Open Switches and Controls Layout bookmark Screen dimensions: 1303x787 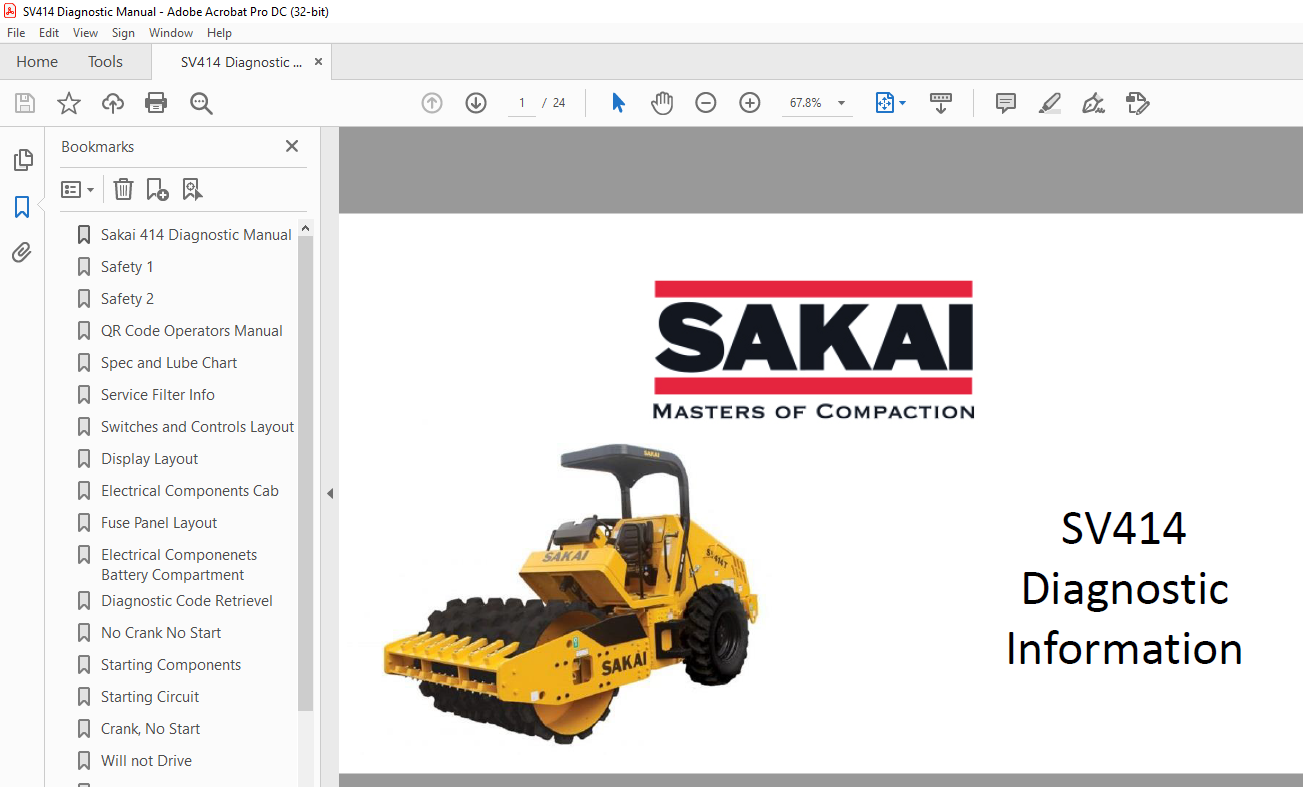(x=197, y=427)
